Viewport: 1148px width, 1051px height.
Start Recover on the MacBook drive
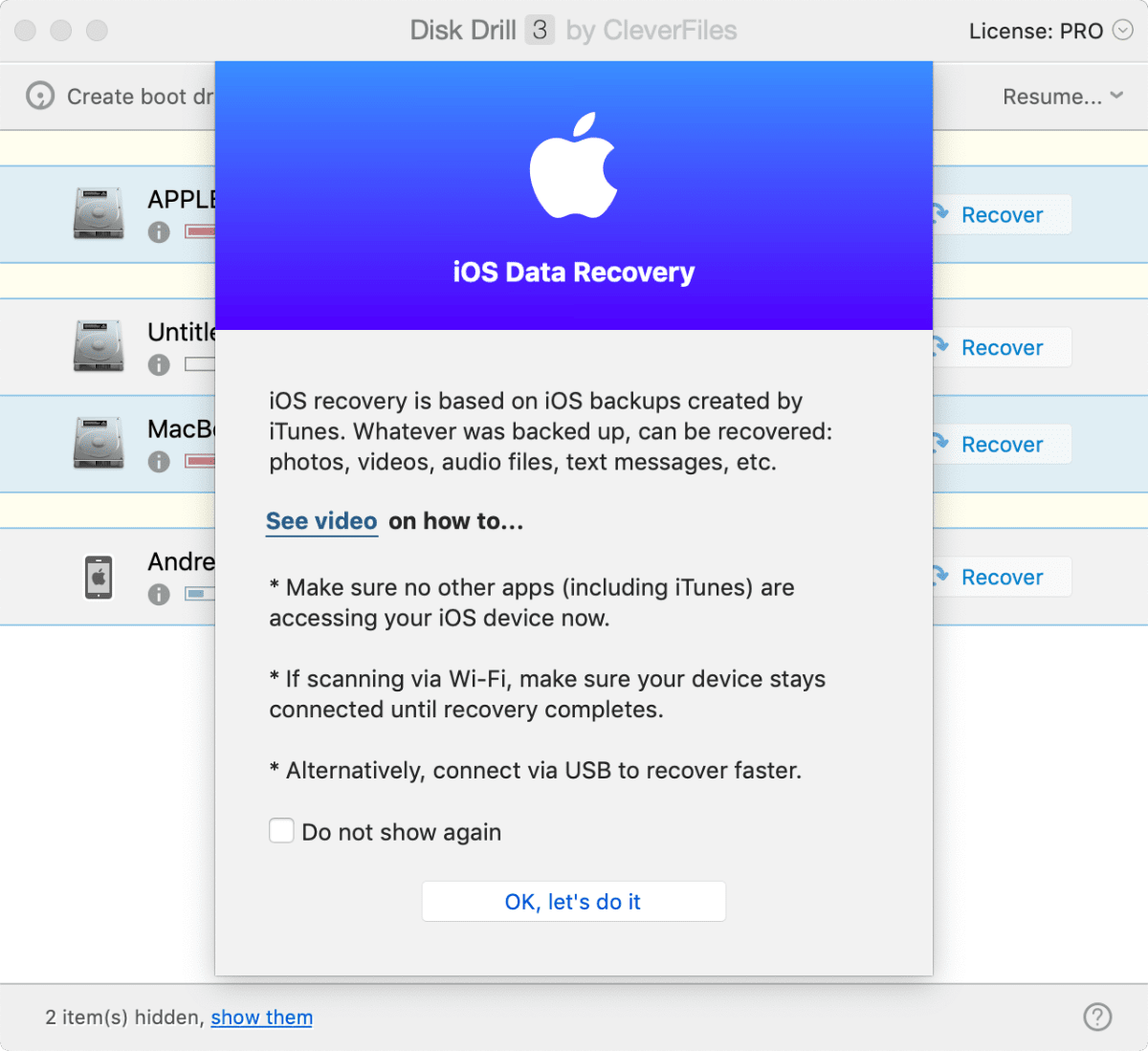(x=1001, y=445)
